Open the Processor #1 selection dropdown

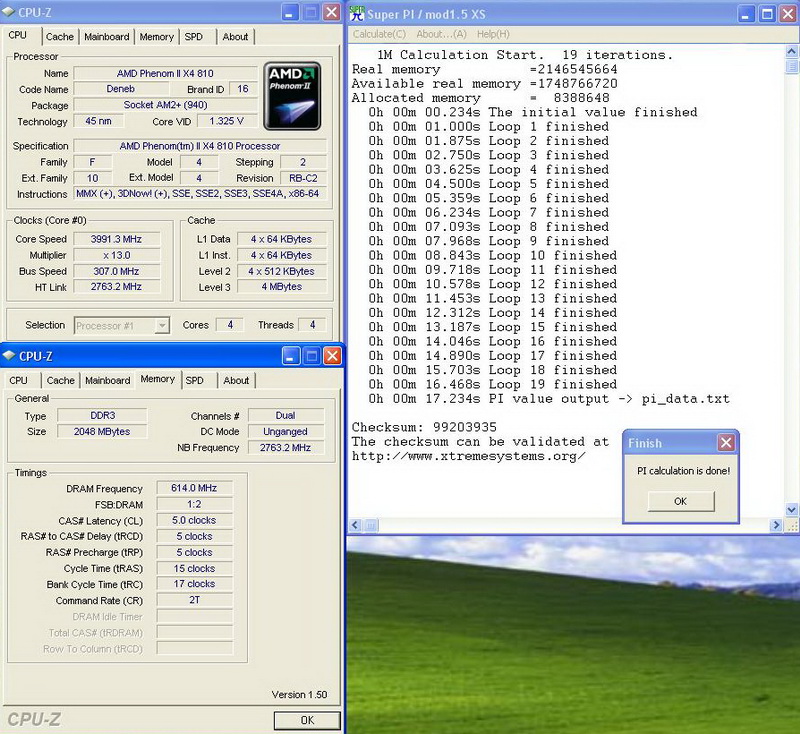(x=160, y=325)
